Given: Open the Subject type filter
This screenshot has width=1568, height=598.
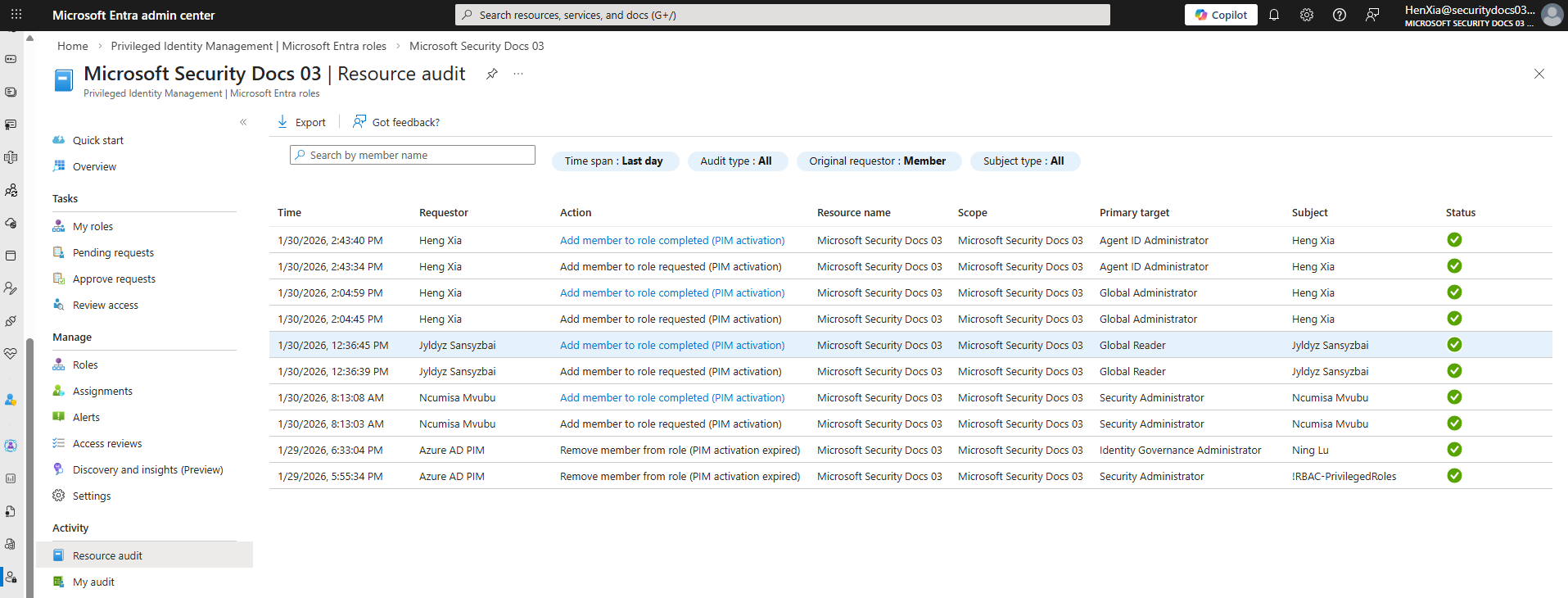Looking at the screenshot, I should click(x=1024, y=161).
